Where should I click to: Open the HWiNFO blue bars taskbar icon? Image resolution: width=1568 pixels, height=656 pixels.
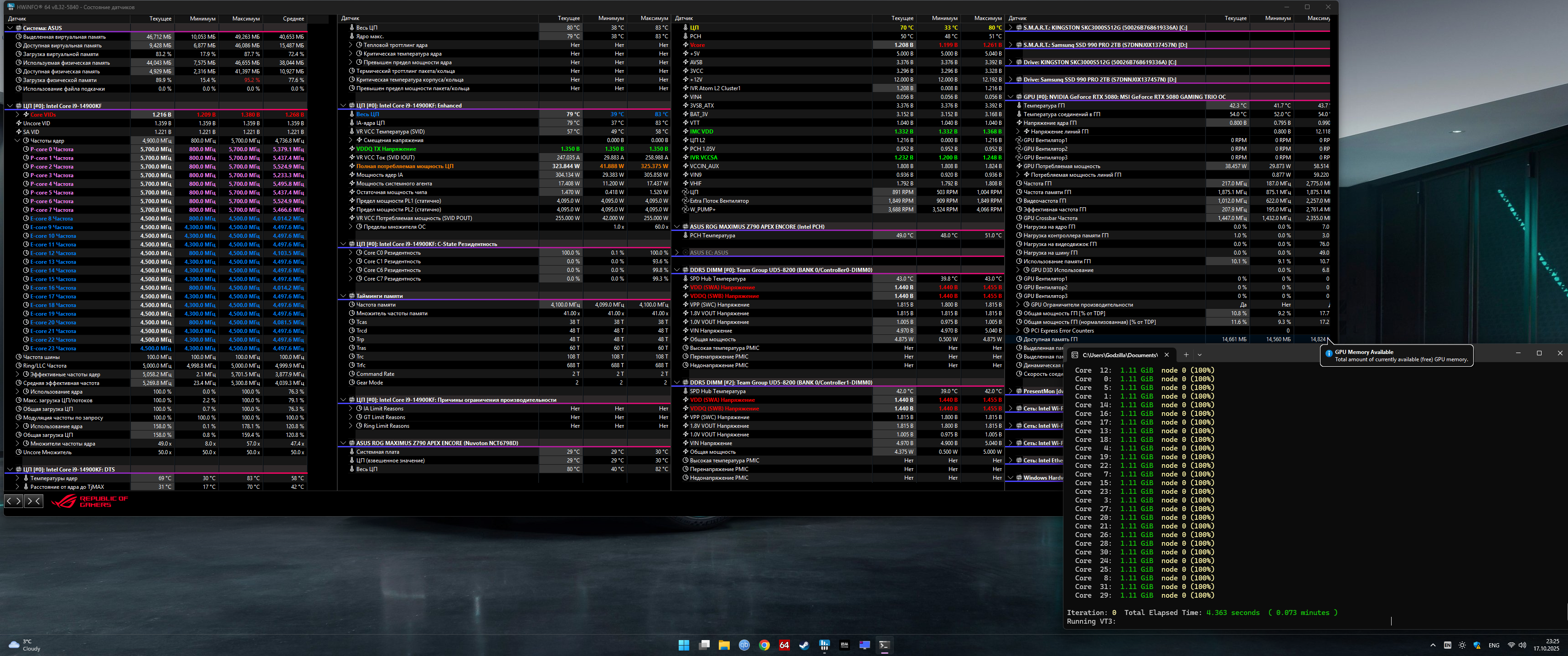824,645
